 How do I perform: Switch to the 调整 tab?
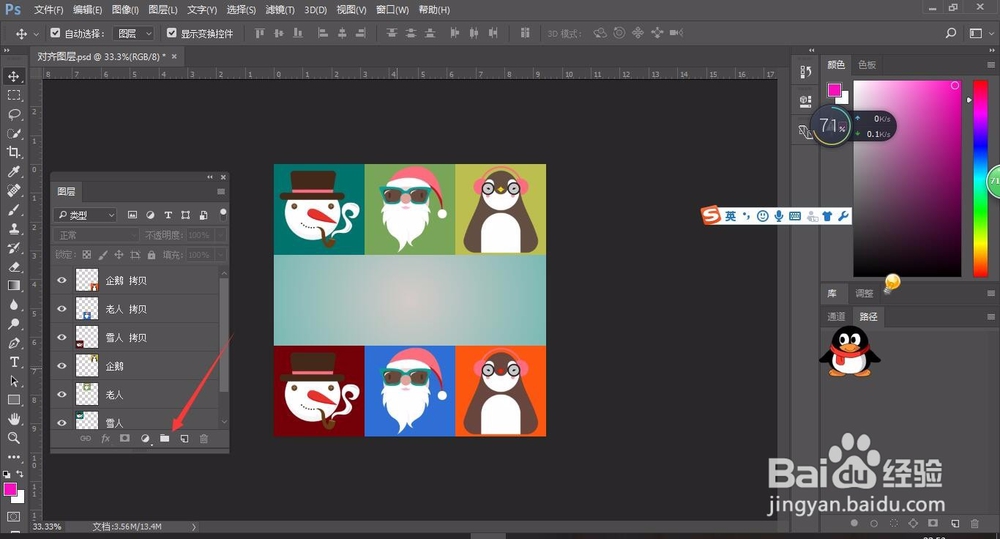pyautogui.click(x=864, y=293)
